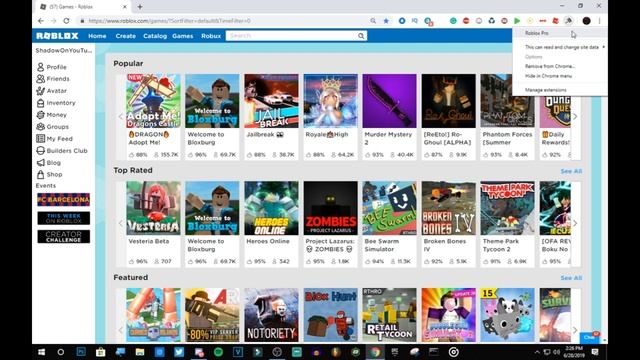Open Murder Mystery 2 thumbnail
The image size is (640, 360).
(389, 101)
